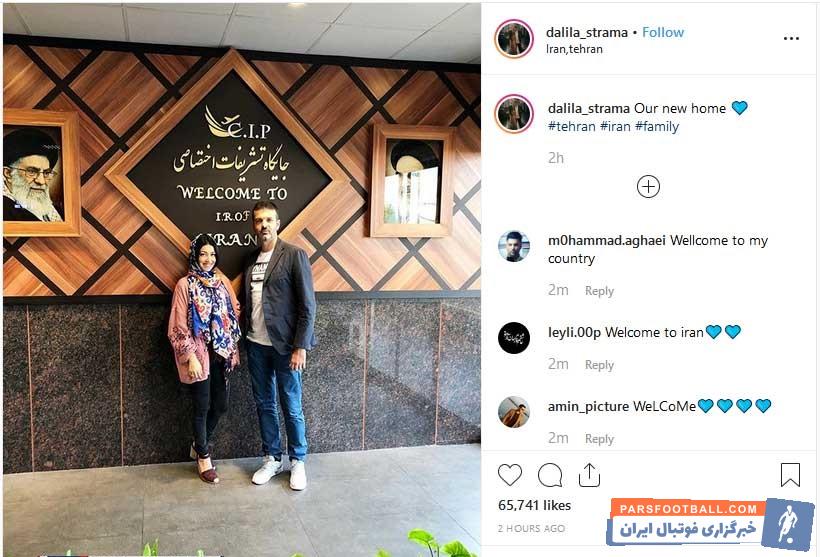The image size is (820, 557).
Task: Share the post using share icon
Action: [589, 475]
